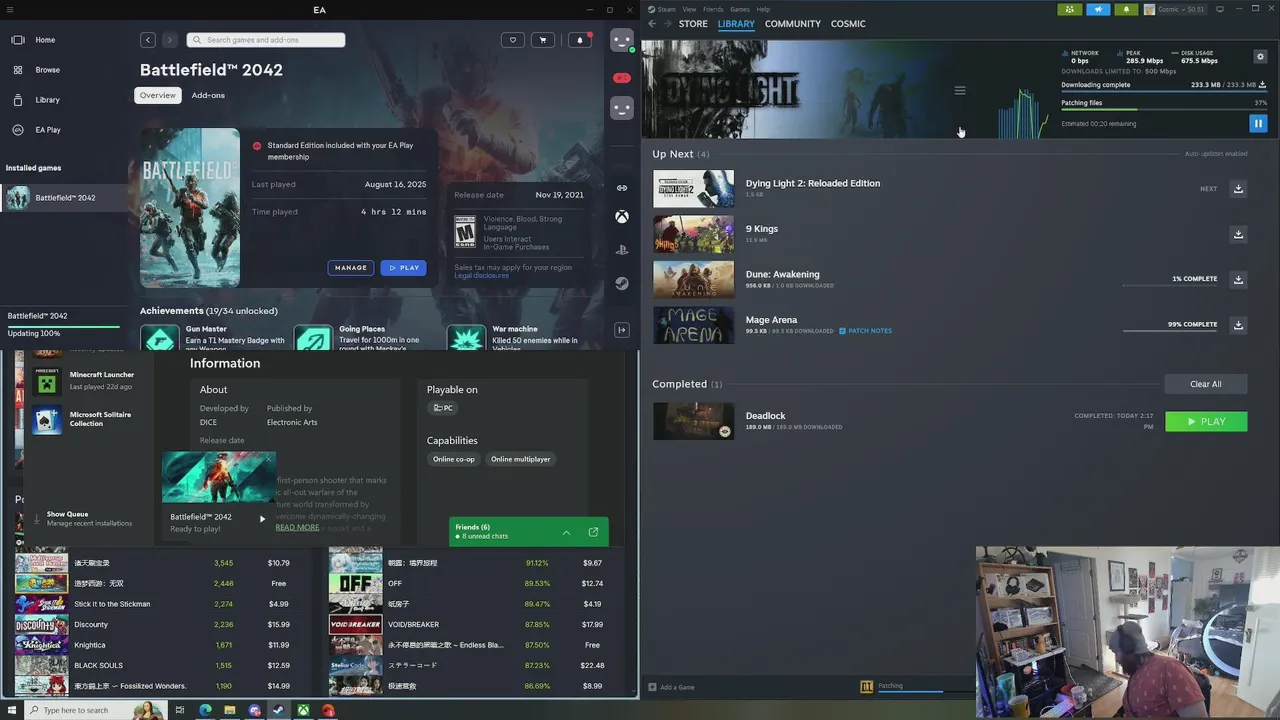Viewport: 1280px width, 720px height.
Task: Click the PlayStation icon in EA friends panel
Action: coord(622,250)
